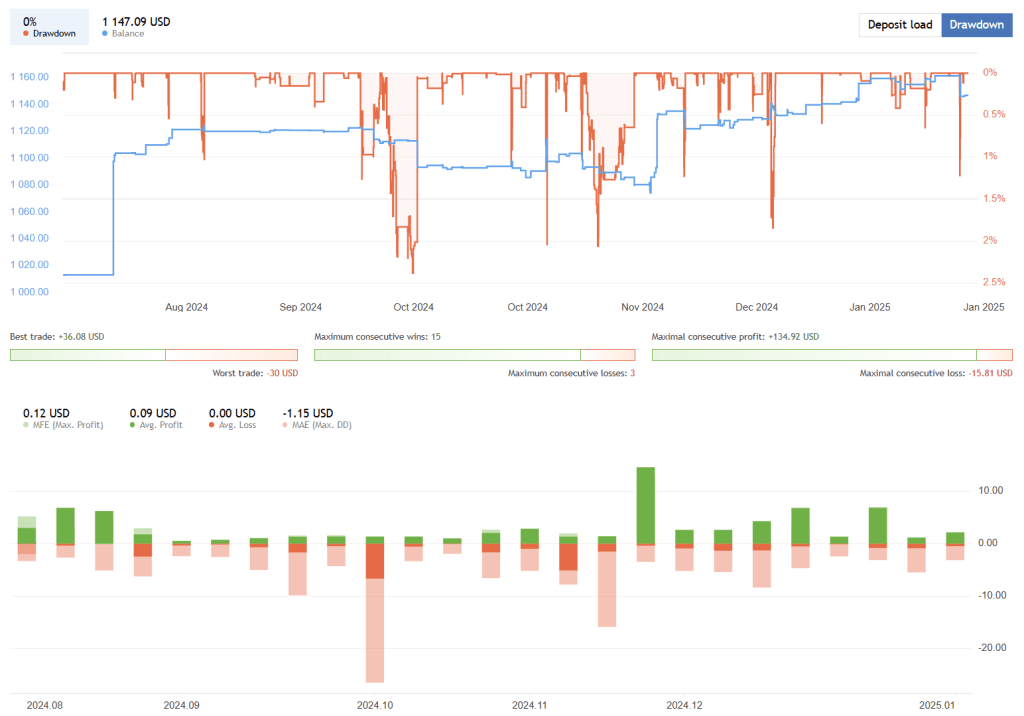This screenshot has width=1024, height=716.
Task: Click the 1 147.09 USD balance figure
Action: [135, 21]
